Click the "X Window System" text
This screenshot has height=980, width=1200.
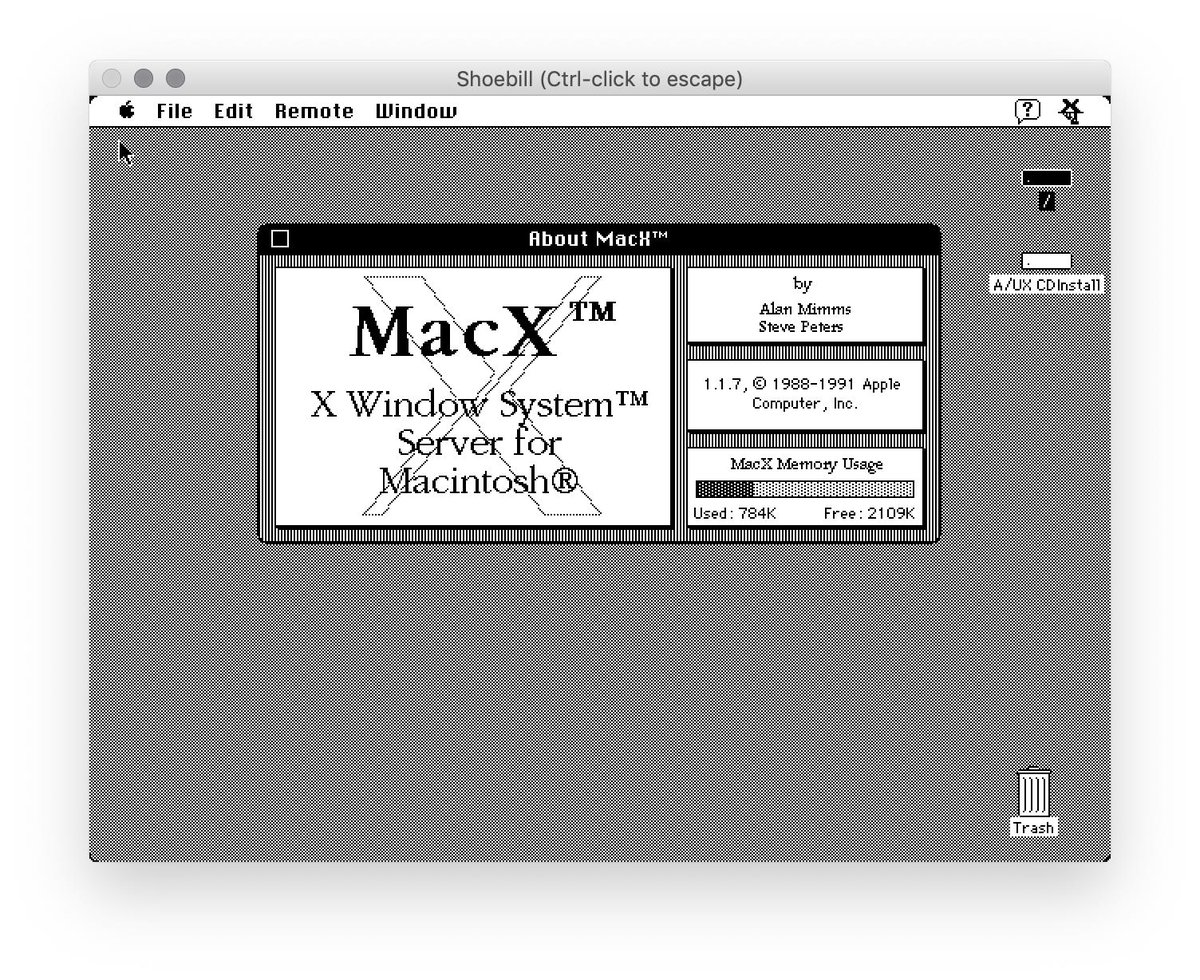tap(479, 405)
